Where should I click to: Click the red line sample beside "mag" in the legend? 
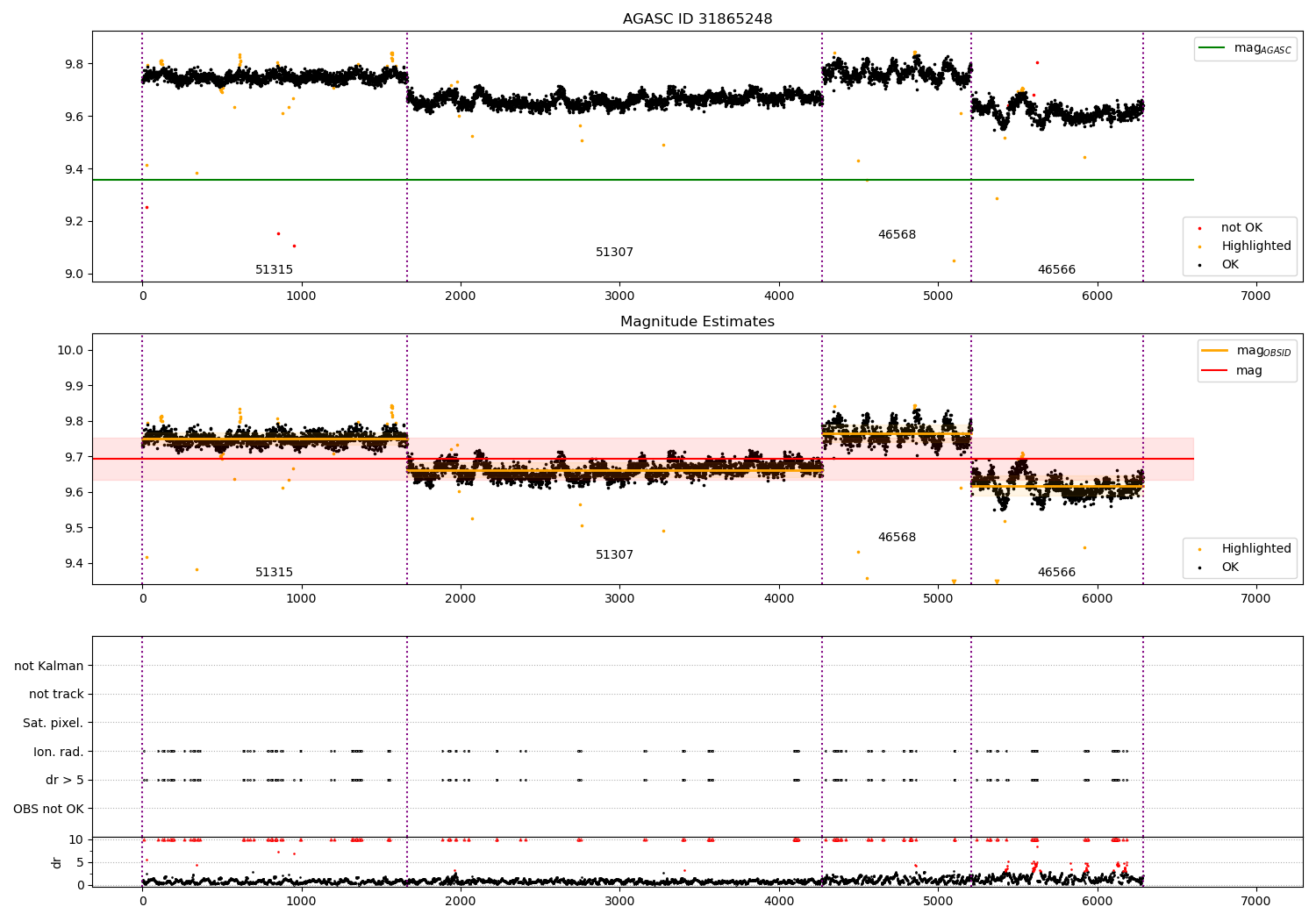(1215, 371)
